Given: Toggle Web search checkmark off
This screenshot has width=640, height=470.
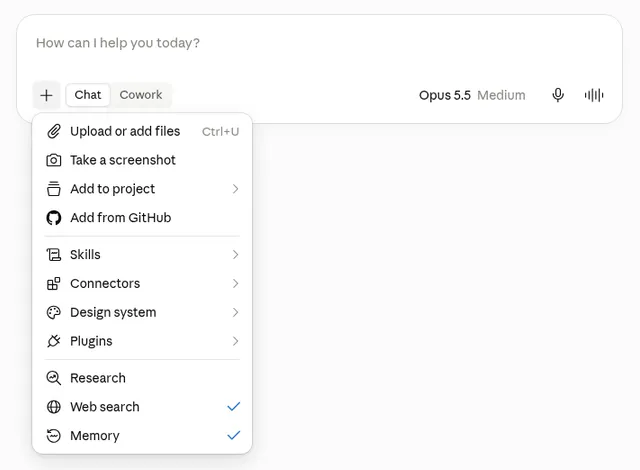Looking at the screenshot, I should pyautogui.click(x=233, y=406).
